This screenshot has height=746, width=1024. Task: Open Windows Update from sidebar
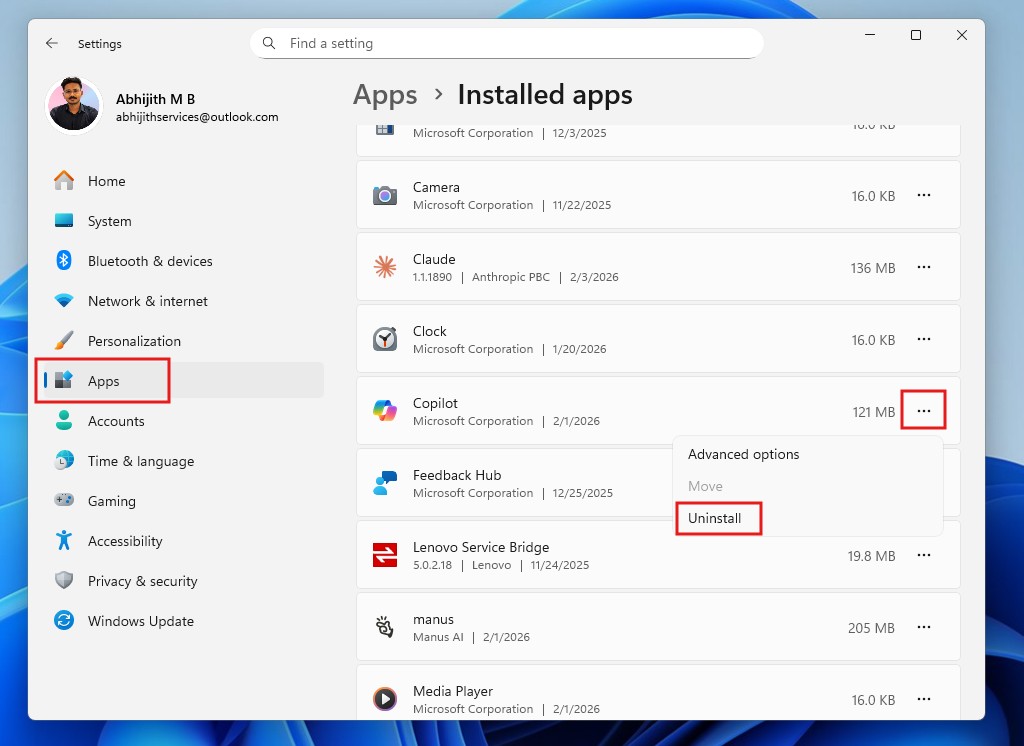point(141,621)
